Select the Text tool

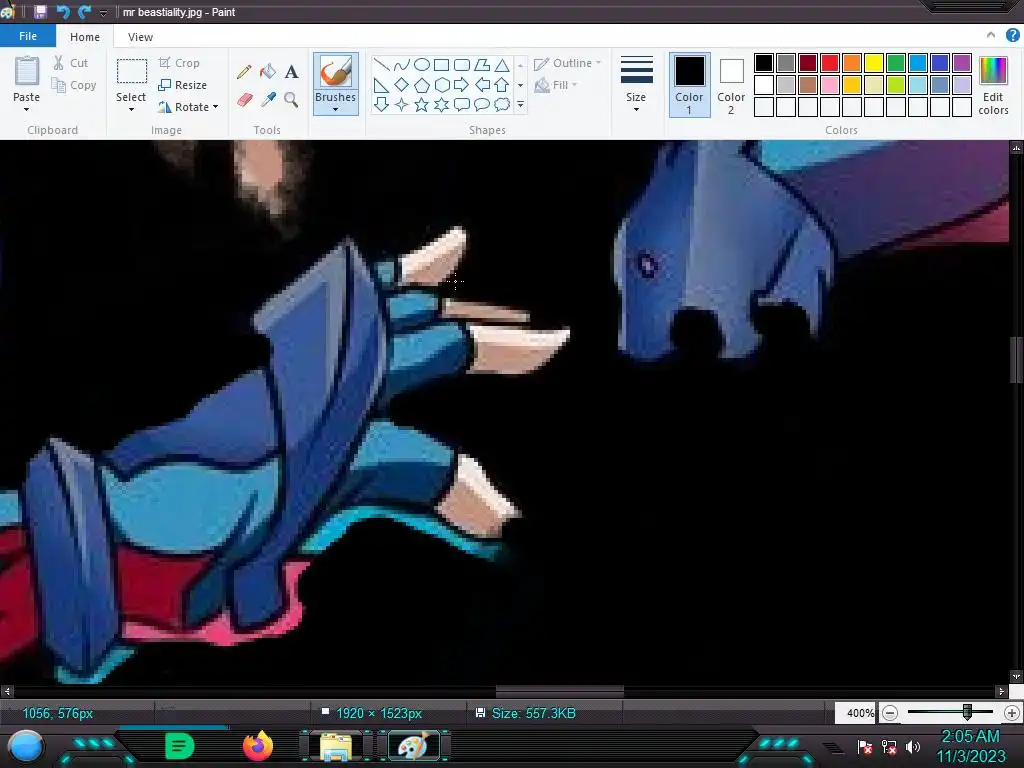point(291,71)
